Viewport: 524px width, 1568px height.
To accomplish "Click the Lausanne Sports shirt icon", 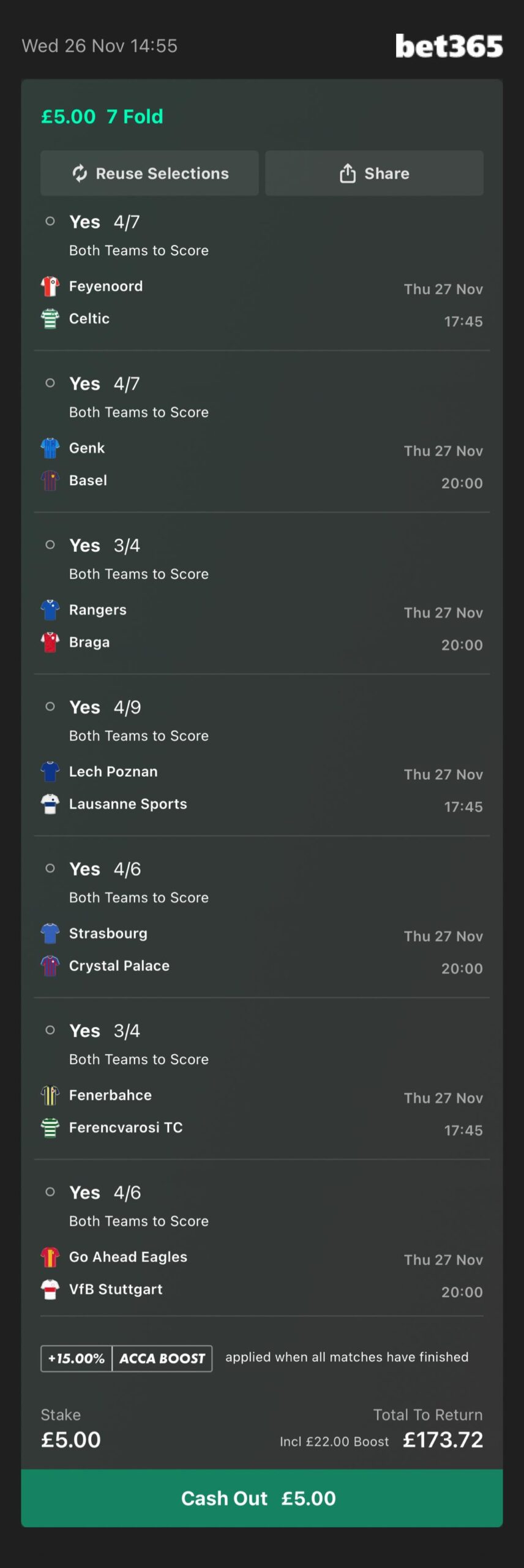I will click(50, 804).
